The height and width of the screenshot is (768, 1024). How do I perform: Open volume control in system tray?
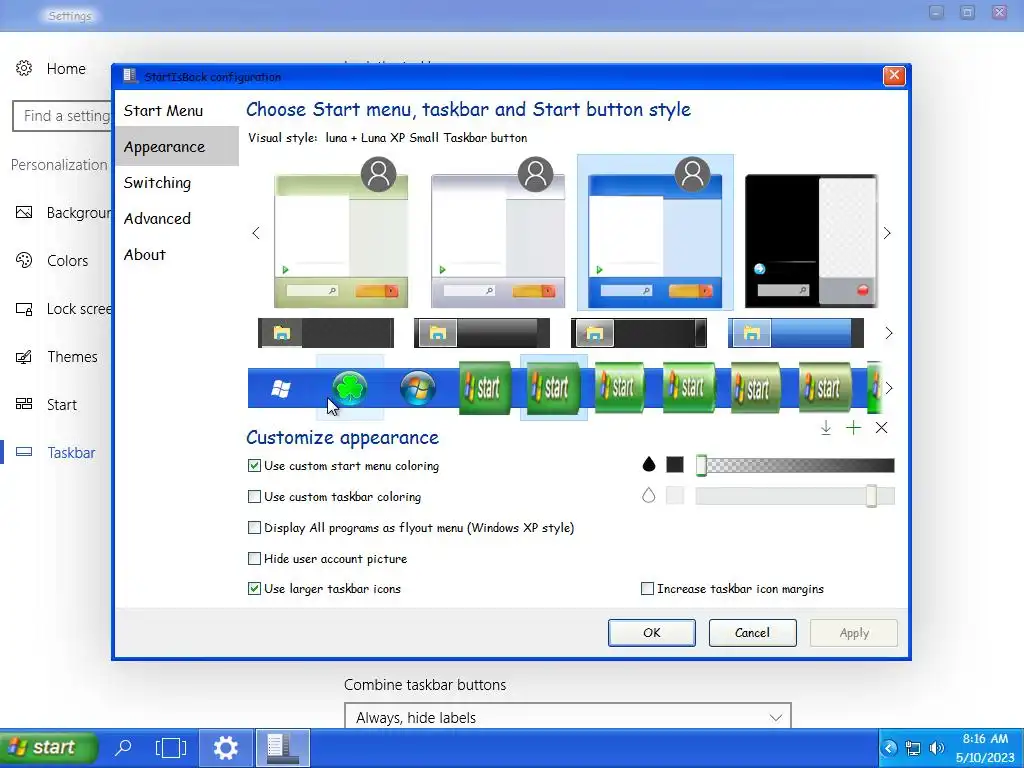(x=936, y=748)
